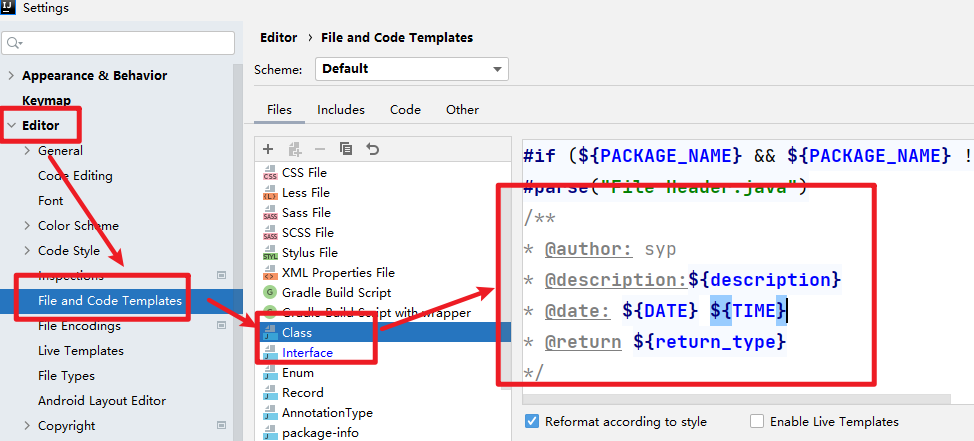Screen dimensions: 974x441
Task: Open Android Layout Editor settings
Action: point(102,401)
